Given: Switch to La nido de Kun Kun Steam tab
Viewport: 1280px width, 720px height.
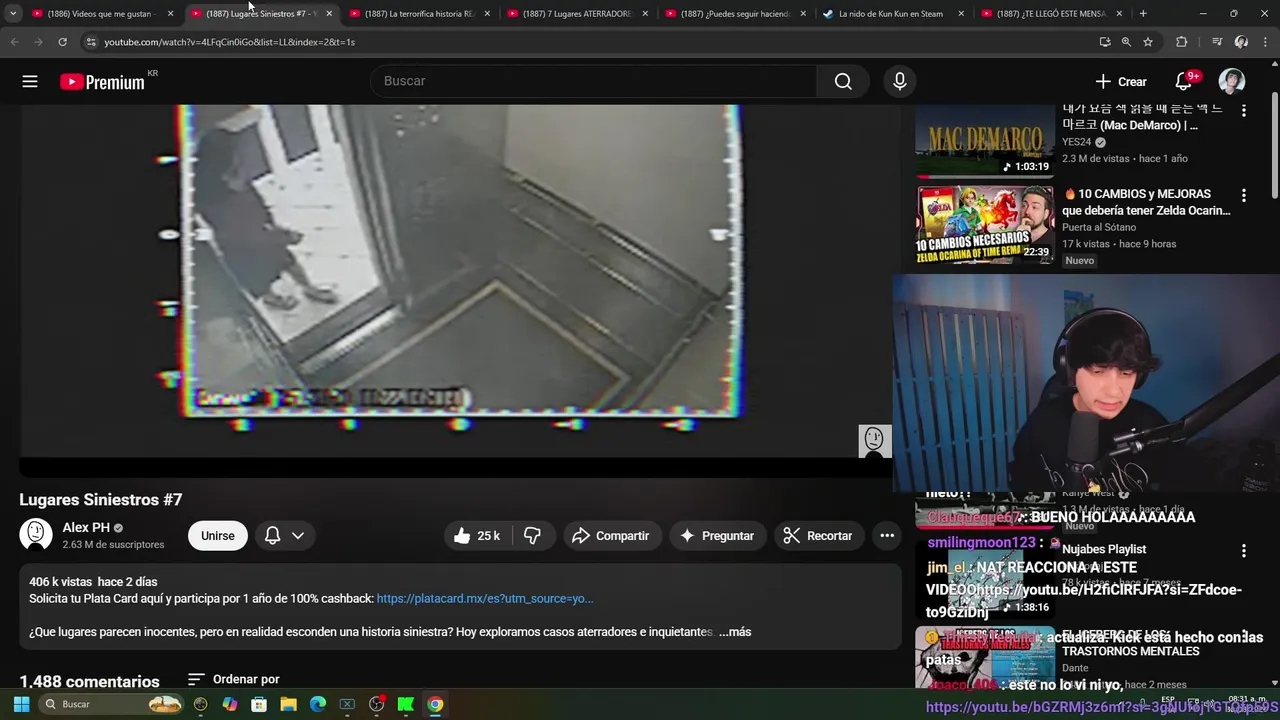Looking at the screenshot, I should pyautogui.click(x=894, y=14).
